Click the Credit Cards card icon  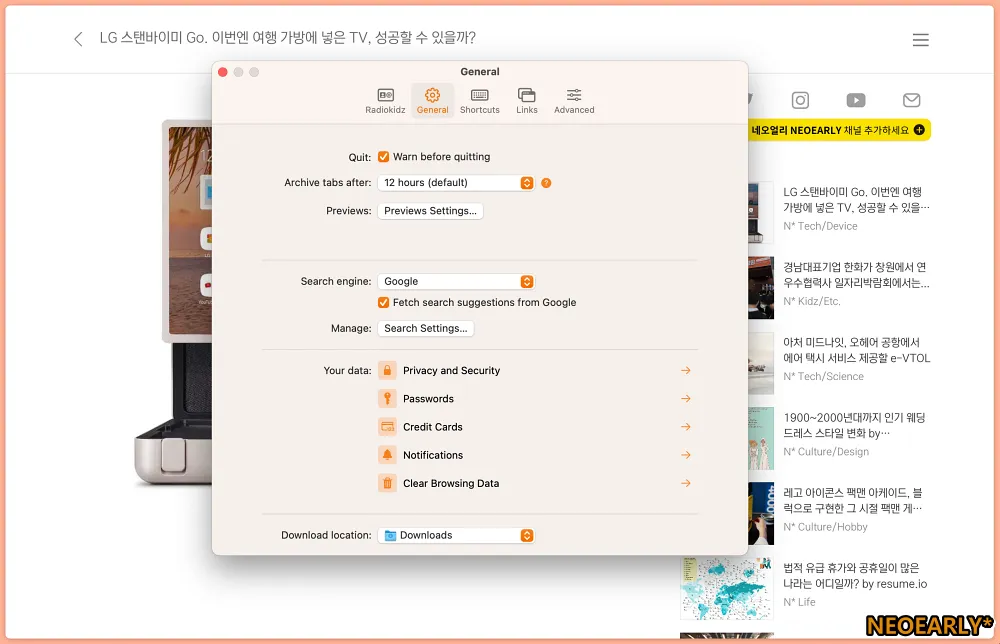(387, 427)
